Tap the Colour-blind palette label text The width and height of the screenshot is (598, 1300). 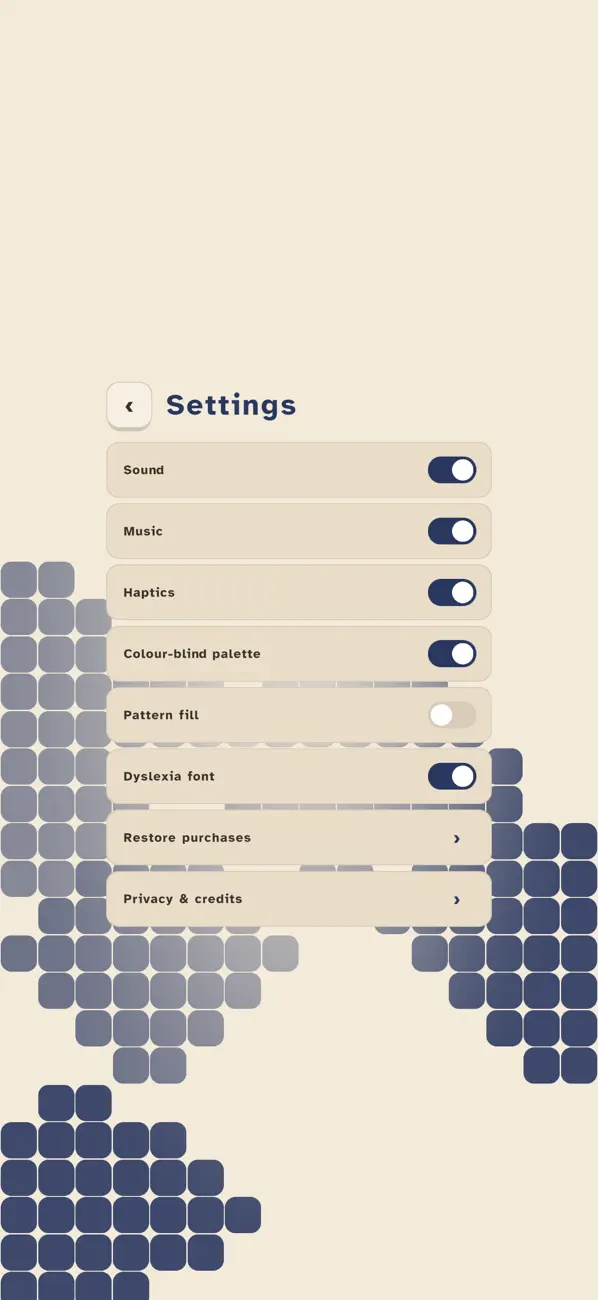click(192, 654)
